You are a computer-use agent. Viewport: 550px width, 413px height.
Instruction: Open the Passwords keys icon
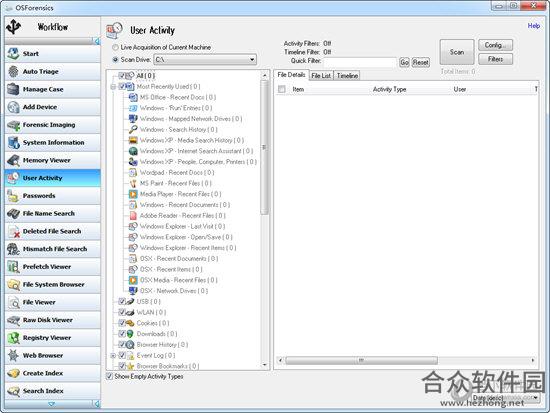tap(13, 195)
